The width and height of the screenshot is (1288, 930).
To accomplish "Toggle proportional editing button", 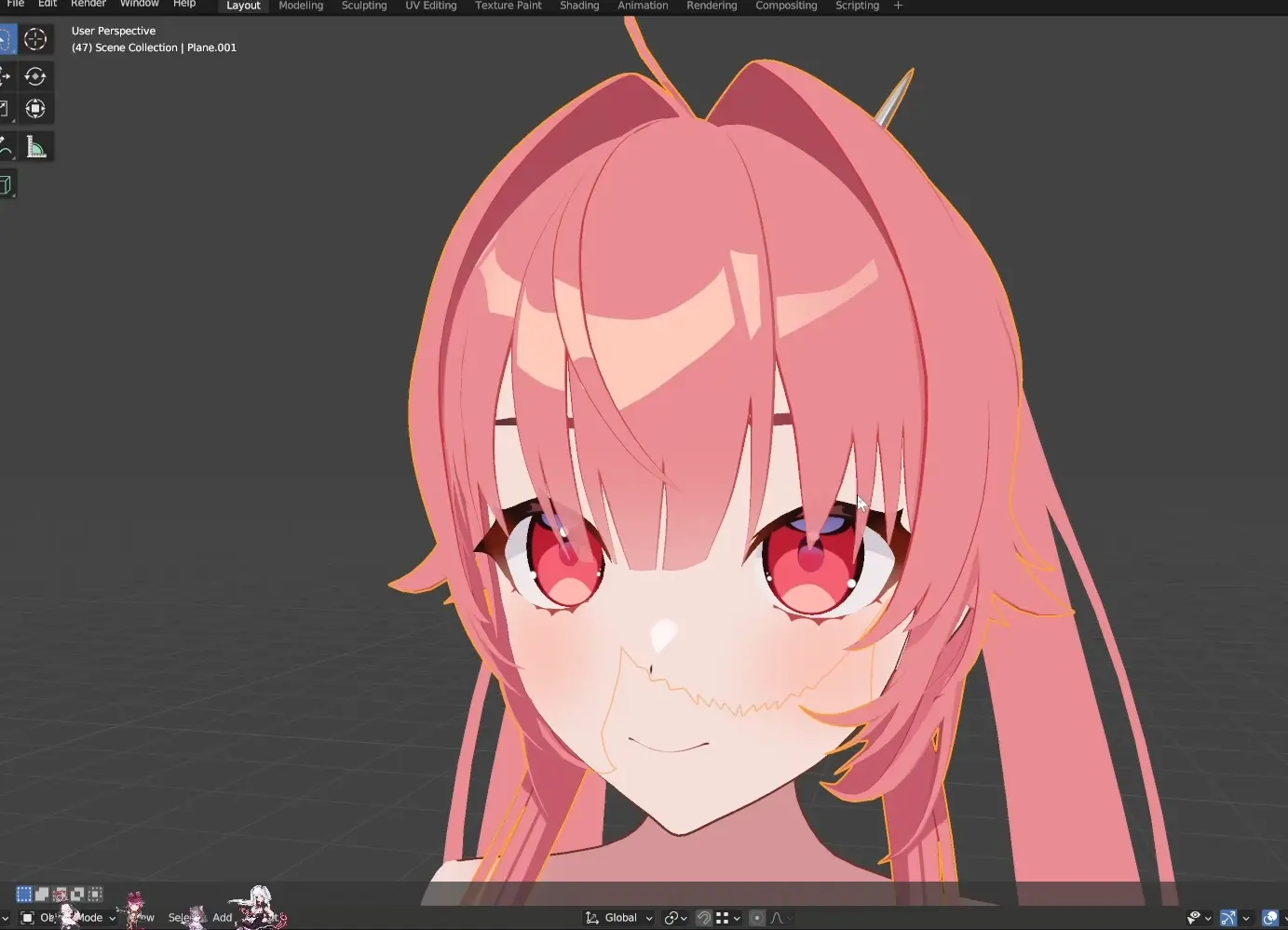I will (757, 918).
